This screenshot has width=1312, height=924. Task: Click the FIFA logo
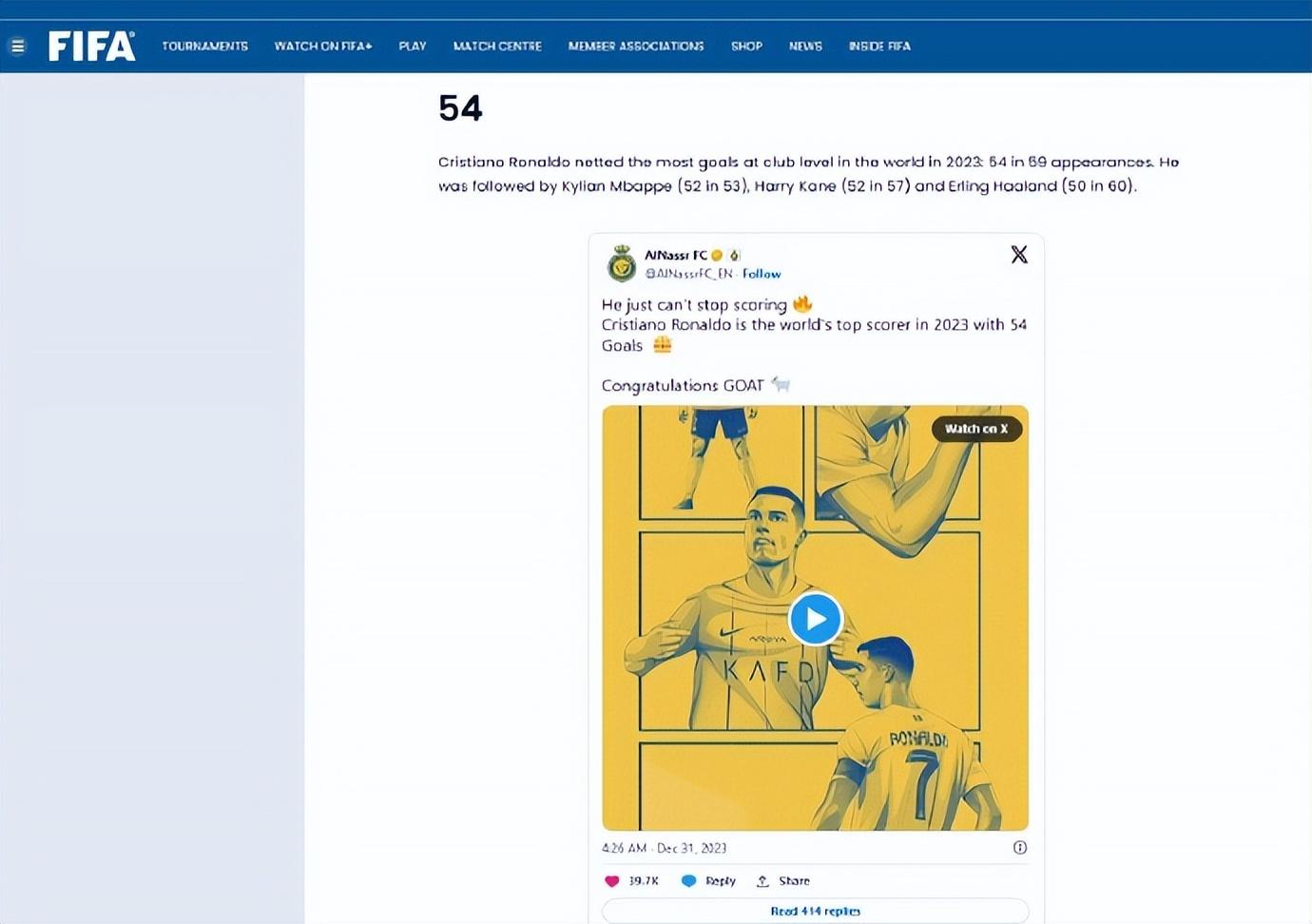click(91, 46)
